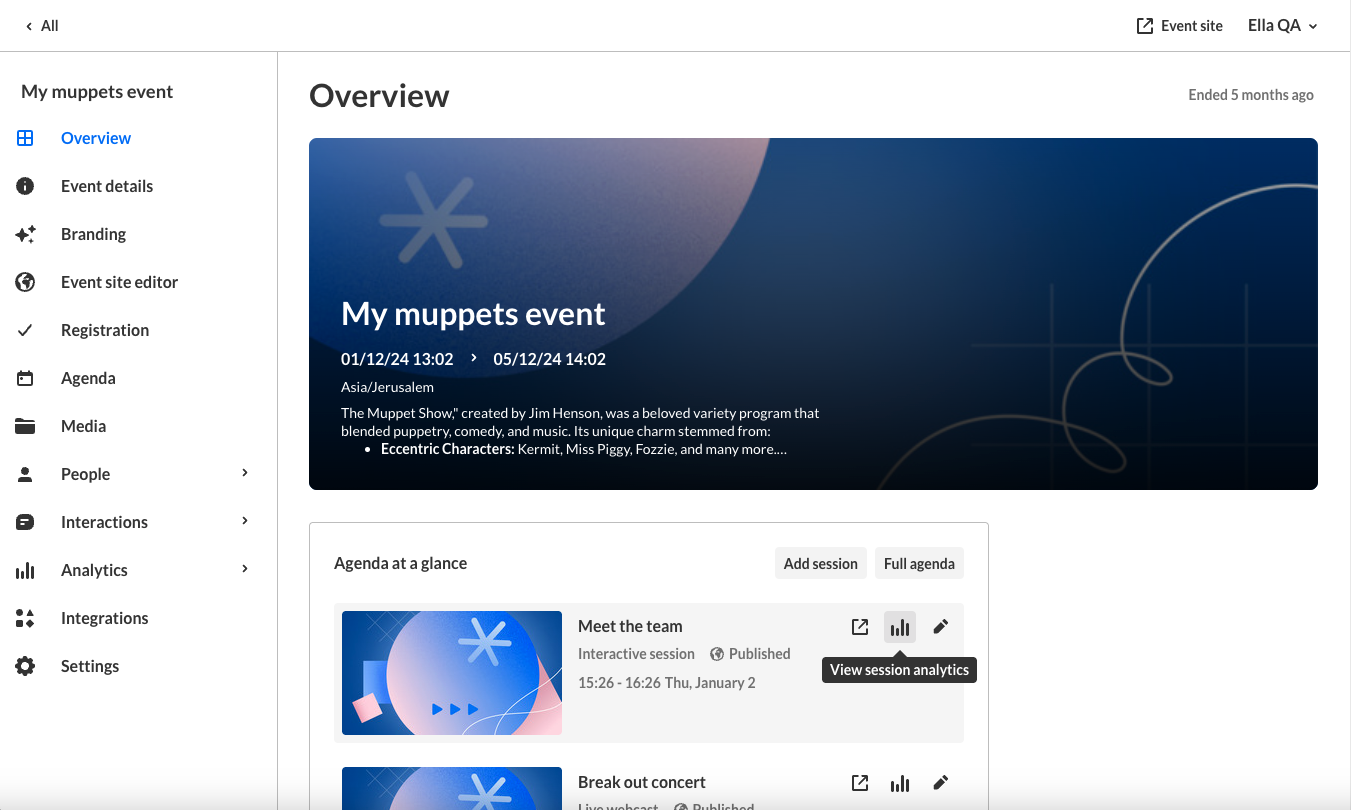Click the Break out concert session title
1351x810 pixels.
[x=642, y=782]
